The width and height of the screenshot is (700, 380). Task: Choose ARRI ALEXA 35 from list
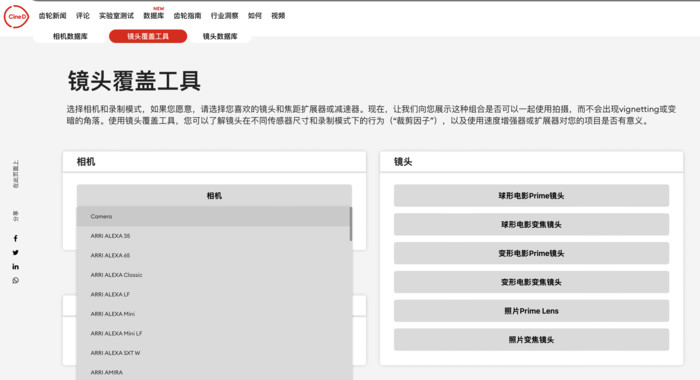(213, 236)
